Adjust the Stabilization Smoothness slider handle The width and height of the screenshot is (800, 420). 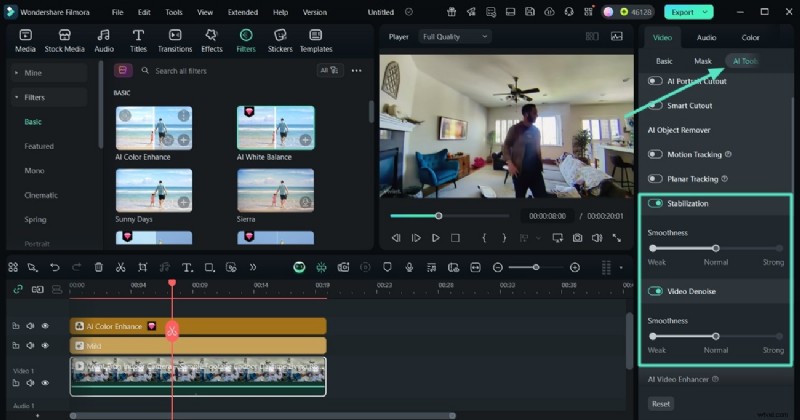[715, 248]
